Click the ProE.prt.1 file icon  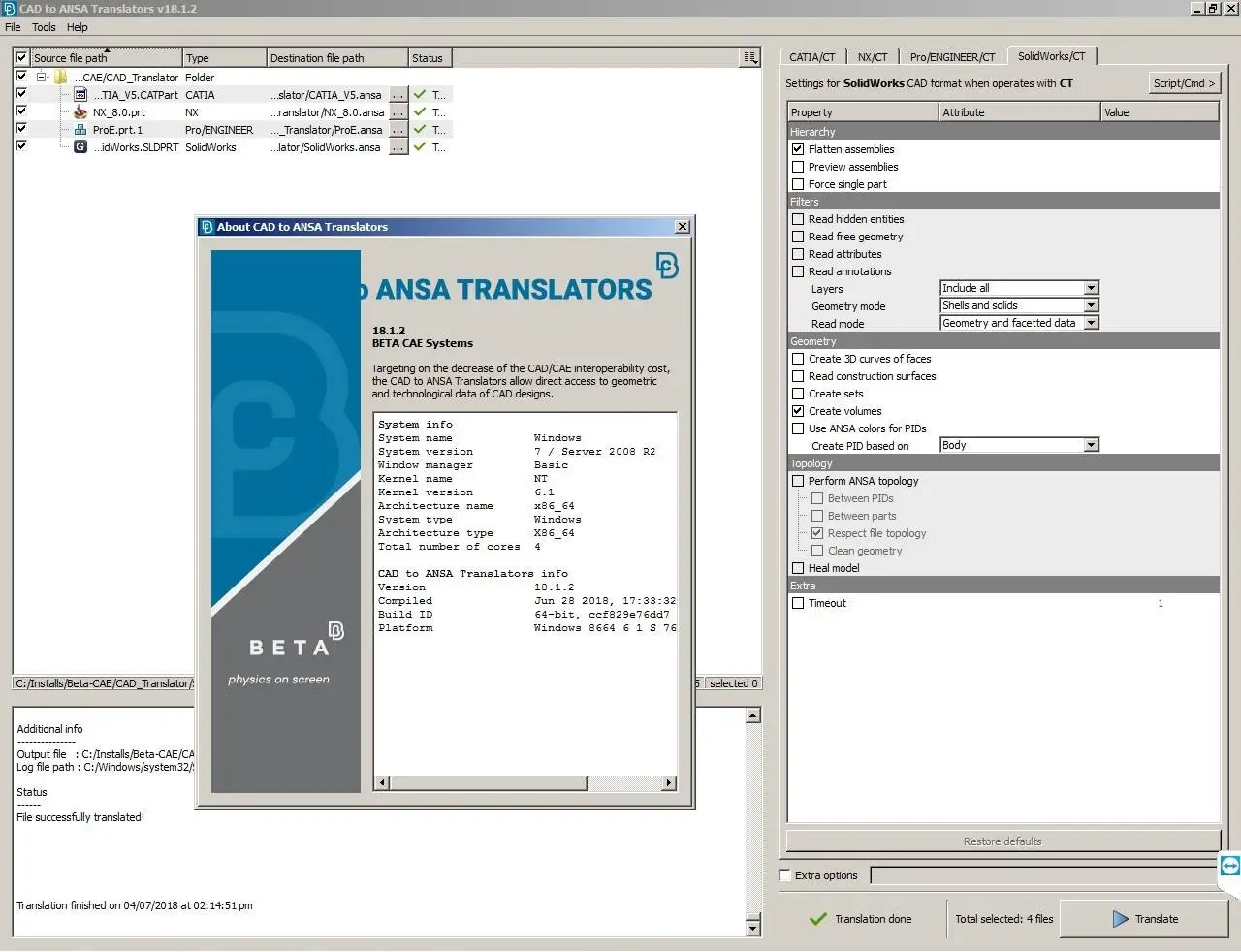pos(80,130)
